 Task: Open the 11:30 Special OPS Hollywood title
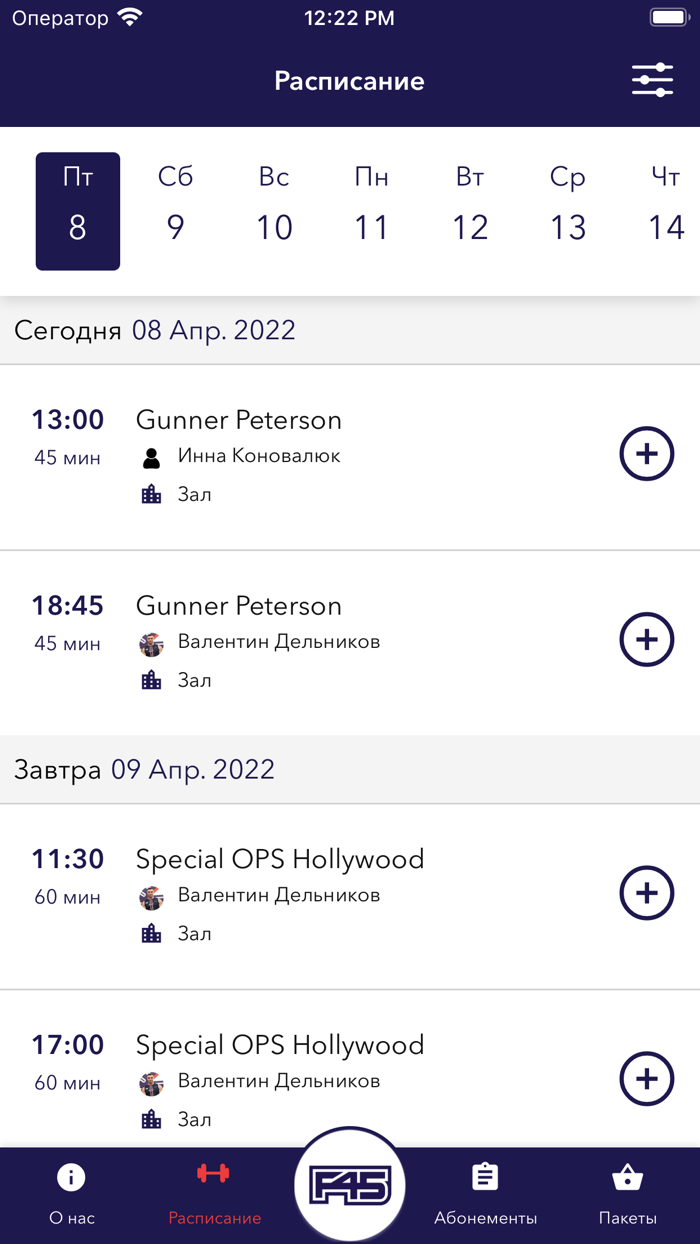pos(280,859)
